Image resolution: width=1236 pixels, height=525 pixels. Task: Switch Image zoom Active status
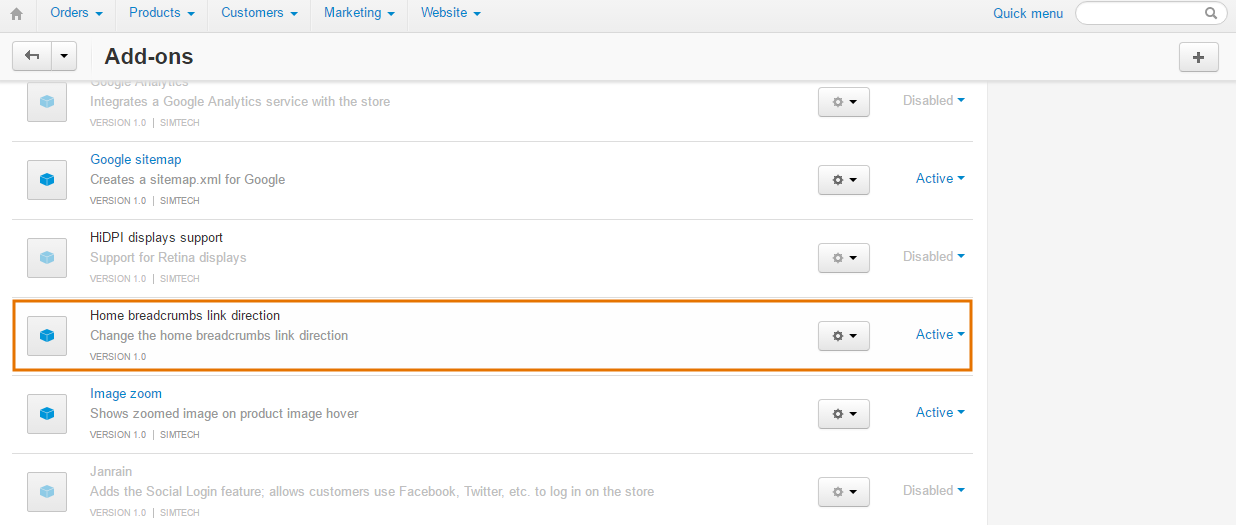pyautogui.click(x=940, y=412)
